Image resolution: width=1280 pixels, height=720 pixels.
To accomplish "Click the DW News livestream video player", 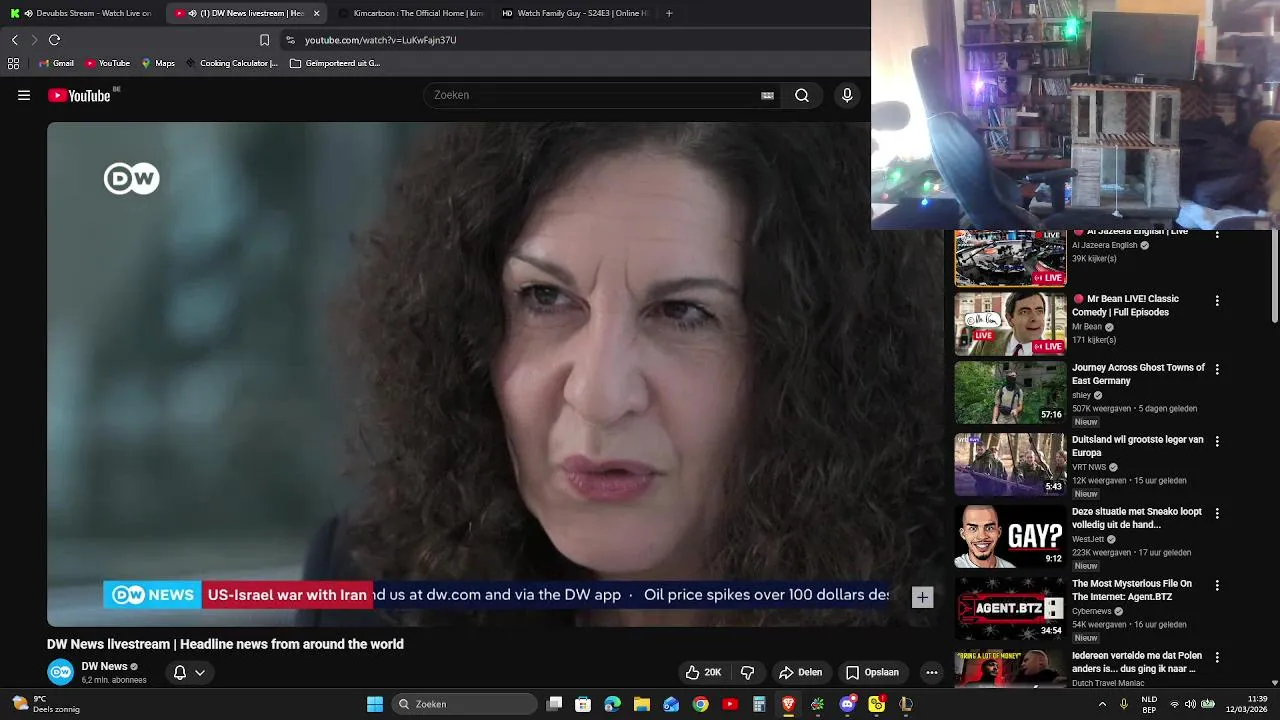I will click(x=495, y=374).
